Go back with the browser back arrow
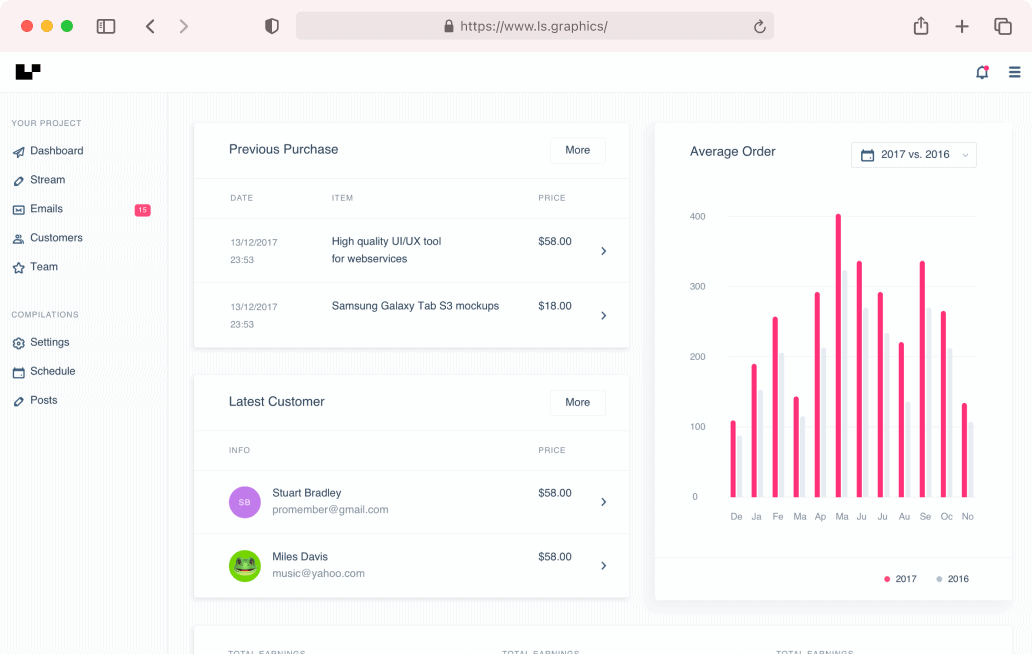The width and height of the screenshot is (1032, 654). click(x=150, y=26)
